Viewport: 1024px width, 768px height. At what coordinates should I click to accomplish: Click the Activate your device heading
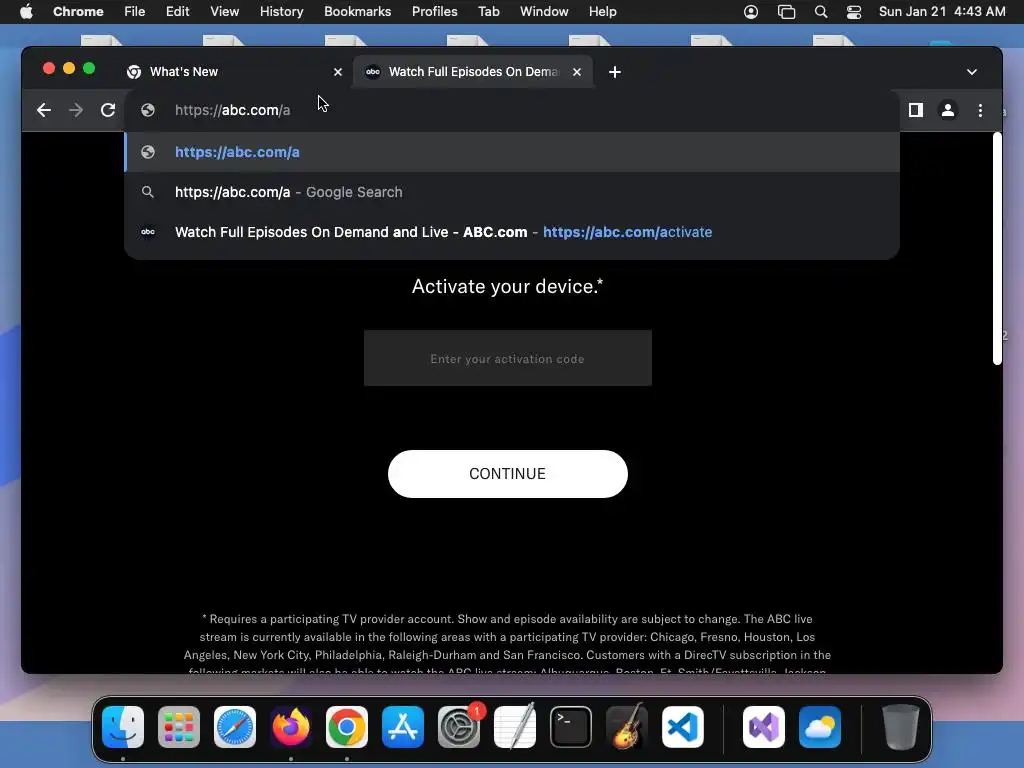pos(507,286)
